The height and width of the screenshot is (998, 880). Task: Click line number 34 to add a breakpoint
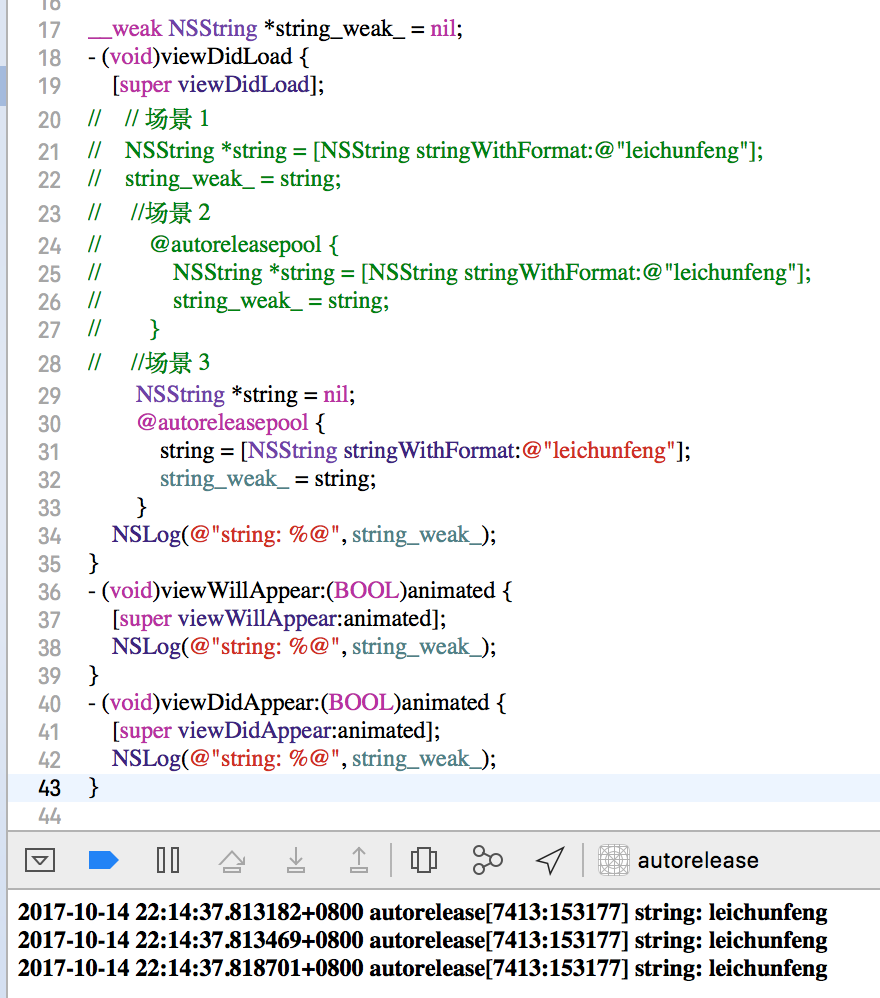[x=50, y=536]
